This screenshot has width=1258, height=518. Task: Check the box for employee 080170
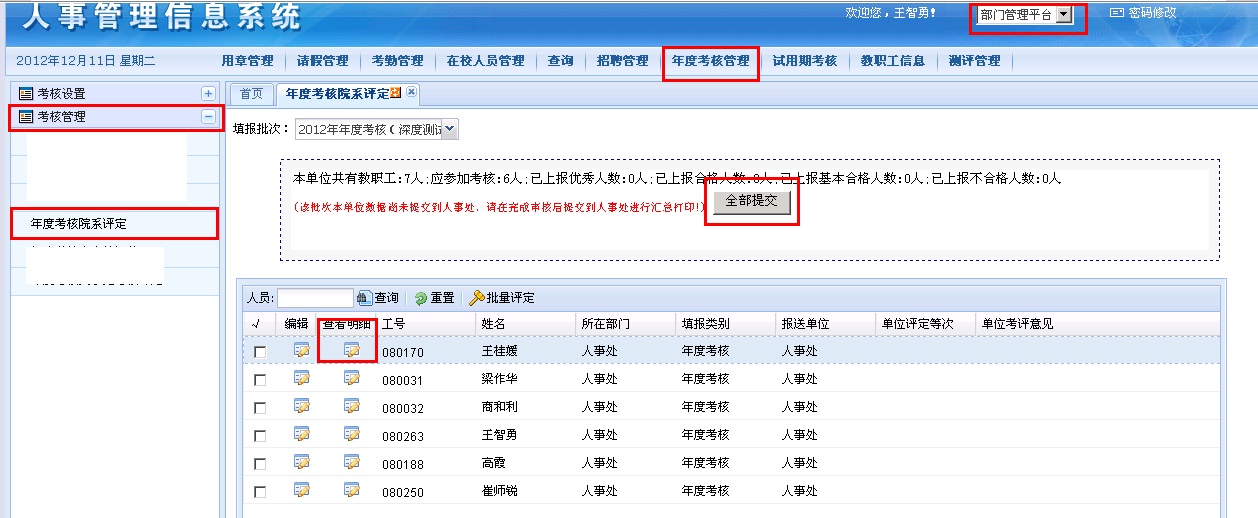pyautogui.click(x=260, y=352)
